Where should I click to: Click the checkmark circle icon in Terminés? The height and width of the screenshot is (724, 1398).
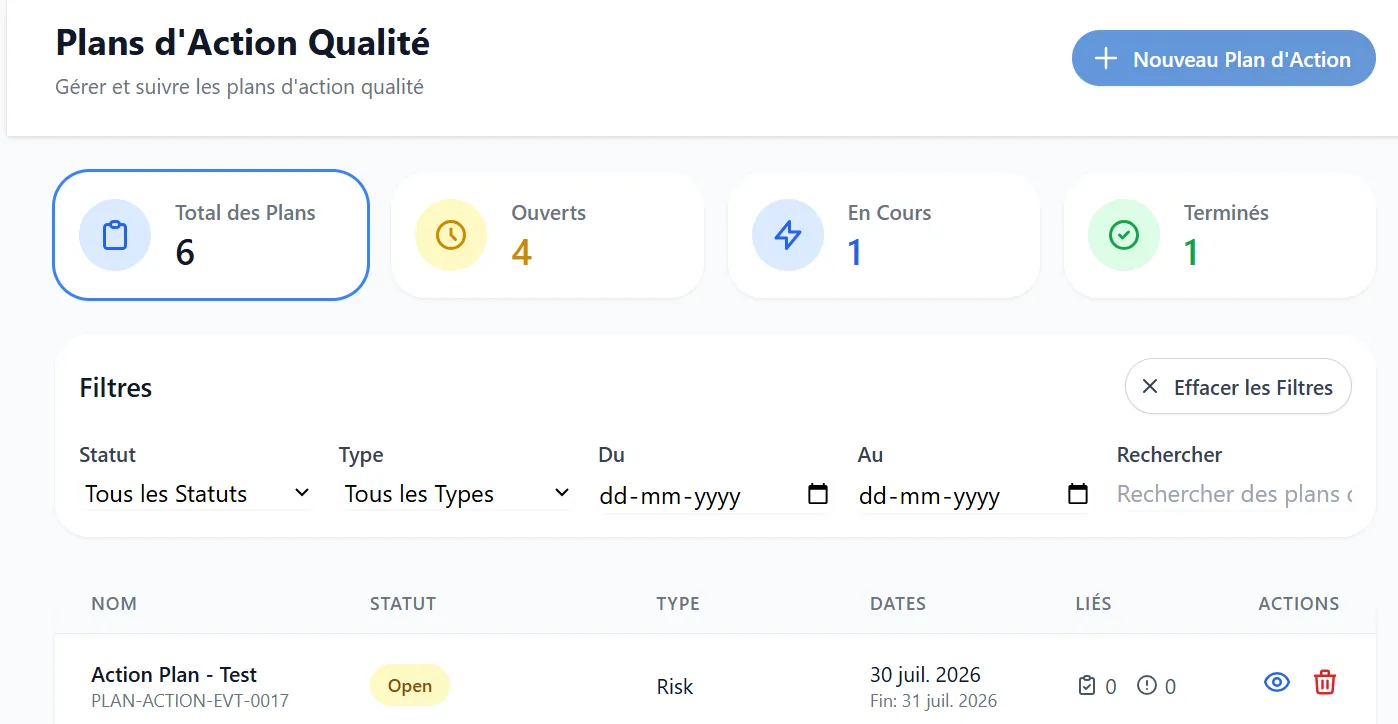pyautogui.click(x=1124, y=235)
